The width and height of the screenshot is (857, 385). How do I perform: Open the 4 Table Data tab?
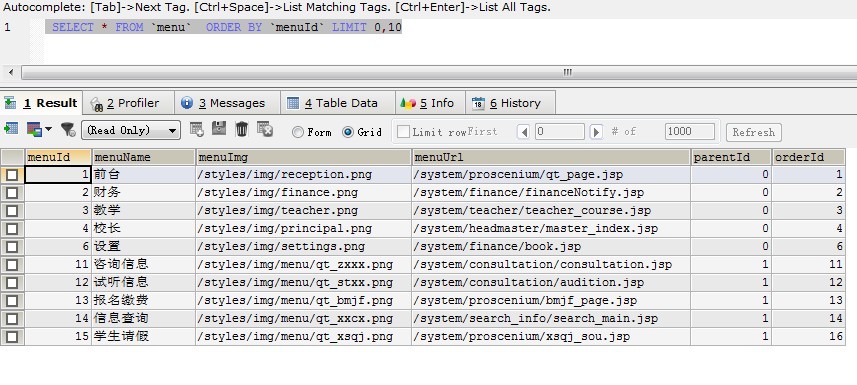337,103
